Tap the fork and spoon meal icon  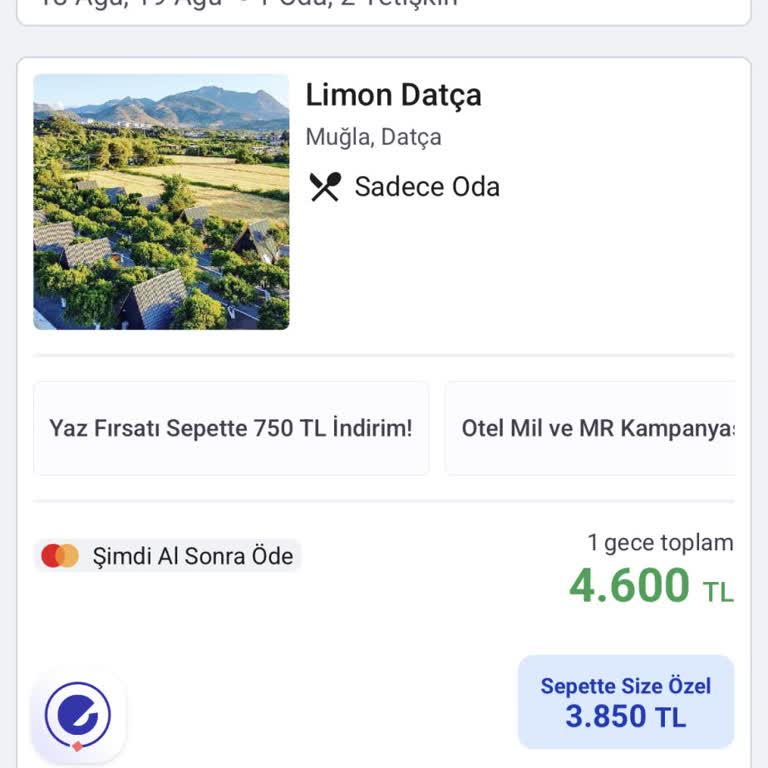[x=325, y=187]
